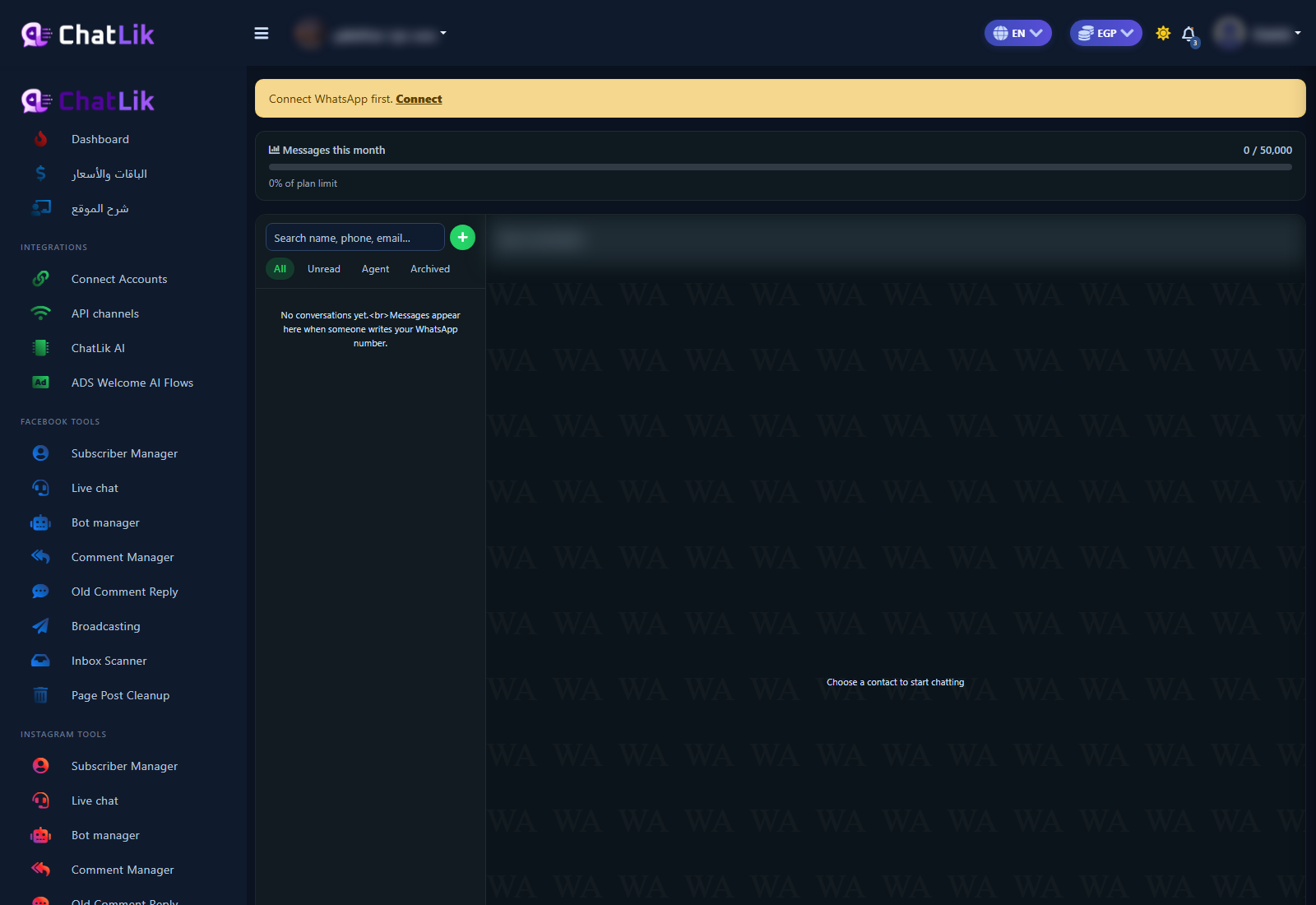
Task: Click the blurred user avatar at top right
Action: click(x=1230, y=33)
